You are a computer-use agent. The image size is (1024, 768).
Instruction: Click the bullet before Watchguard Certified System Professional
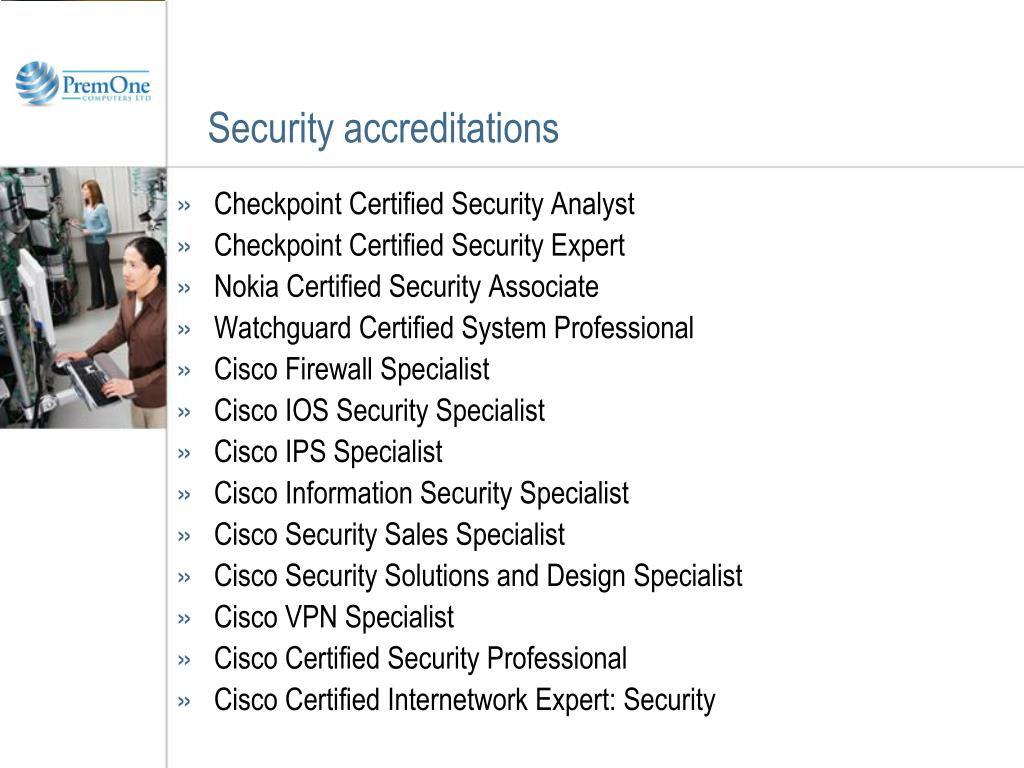(184, 329)
